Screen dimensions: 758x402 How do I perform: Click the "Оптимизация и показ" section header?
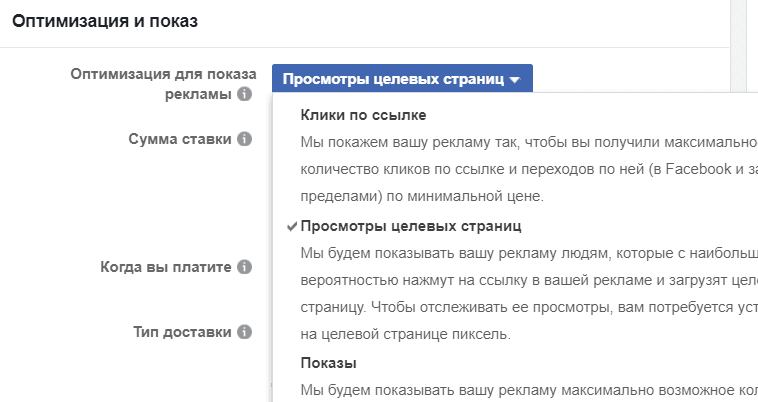point(104,22)
